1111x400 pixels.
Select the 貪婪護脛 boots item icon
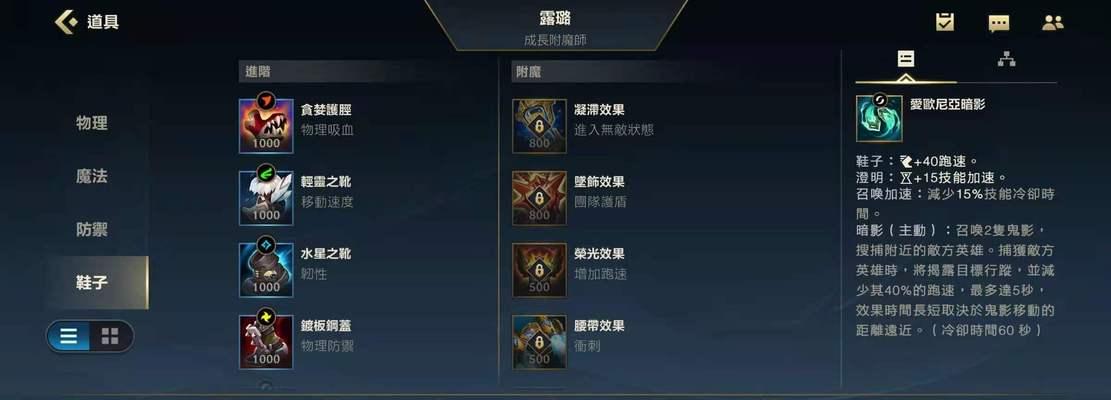[266, 126]
